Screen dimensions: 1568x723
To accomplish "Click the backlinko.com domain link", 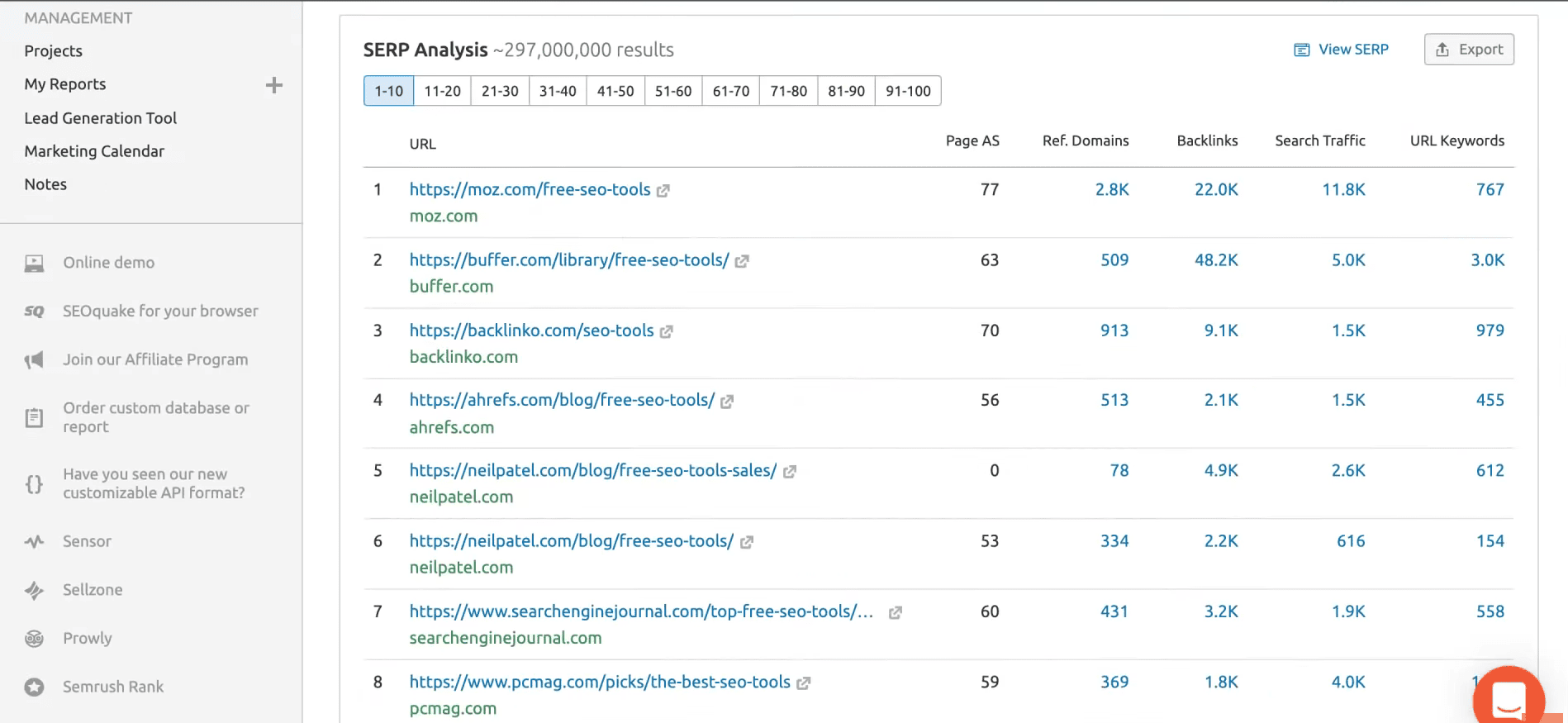I will (x=463, y=357).
